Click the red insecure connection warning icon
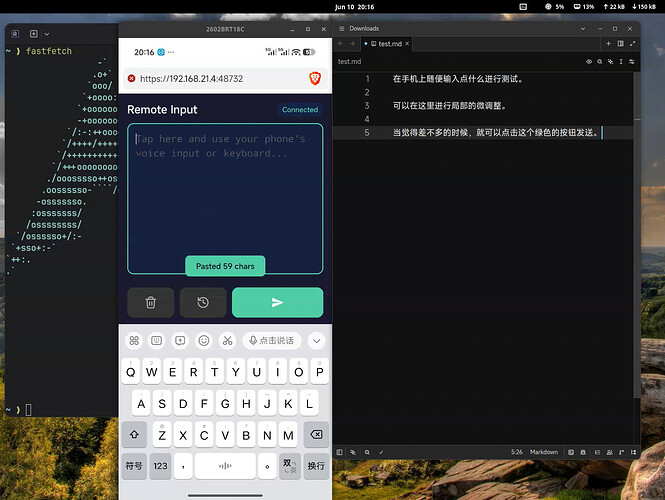 click(x=131, y=78)
